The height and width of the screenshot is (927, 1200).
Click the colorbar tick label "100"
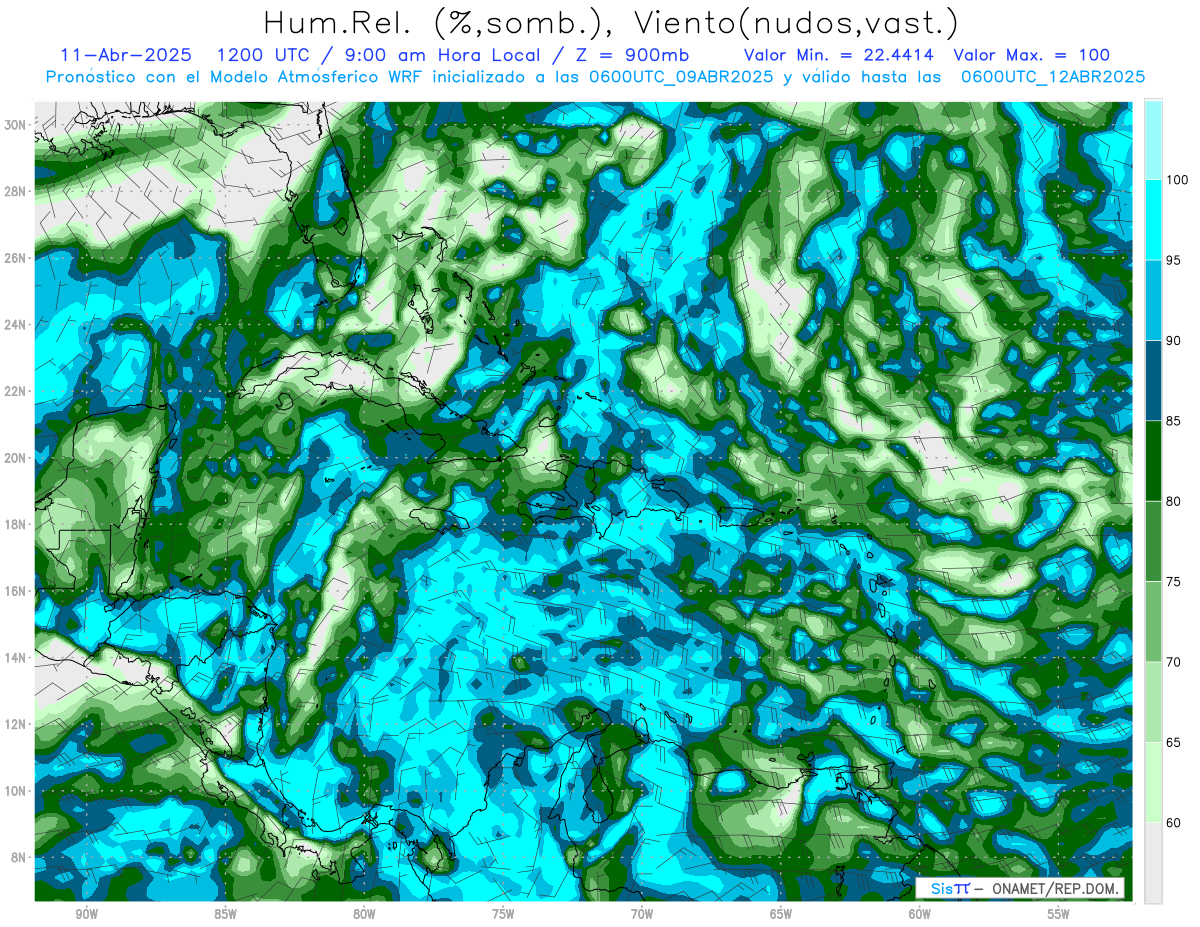point(1178,181)
